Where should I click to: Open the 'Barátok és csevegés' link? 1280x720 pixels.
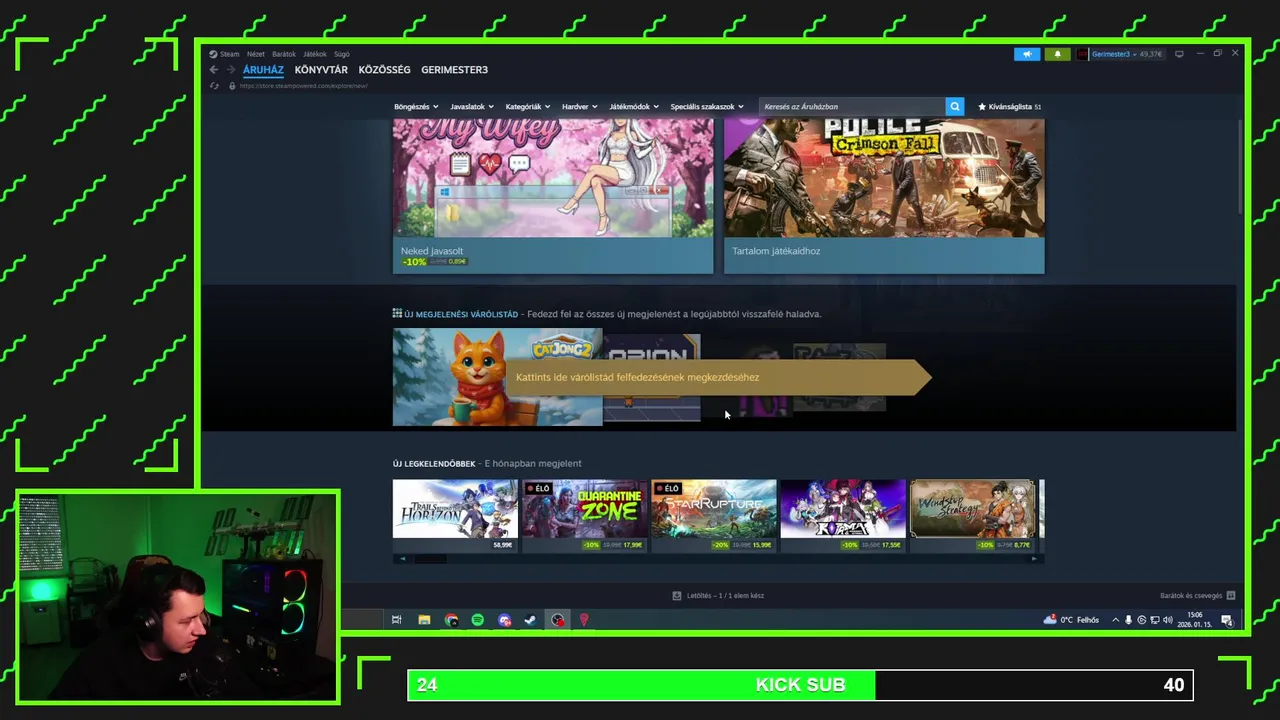pos(1191,595)
